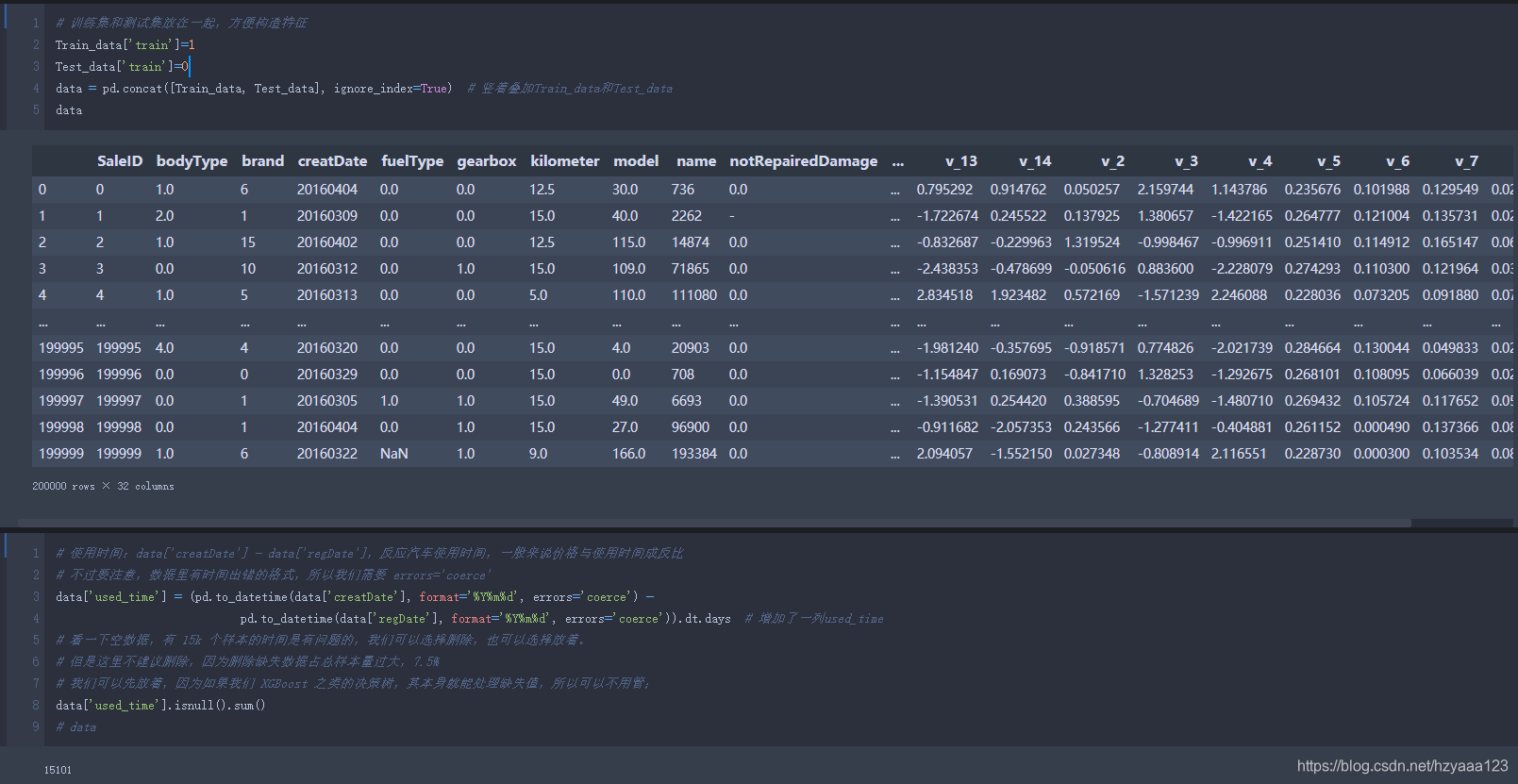Screen dimensions: 1518x784
Task: Click model value 115.0
Action: tap(628, 242)
